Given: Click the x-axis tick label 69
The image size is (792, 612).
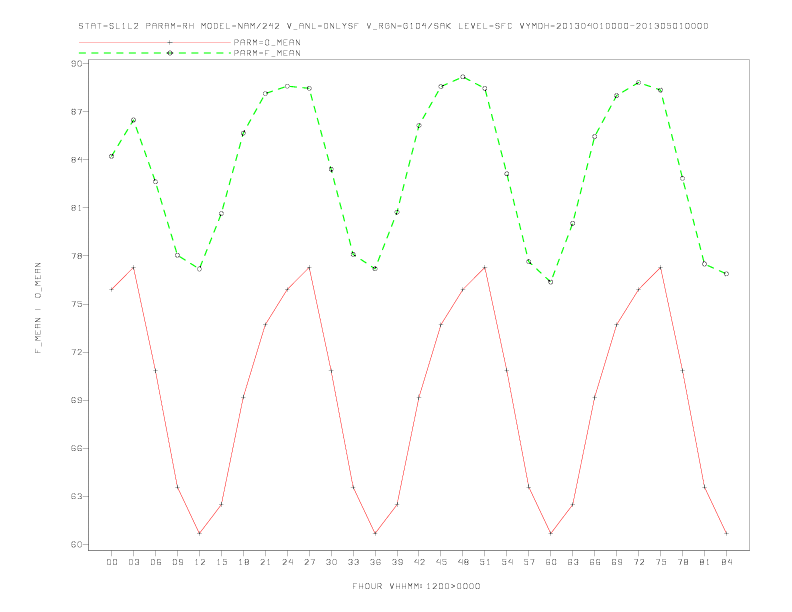Looking at the screenshot, I should click(617, 562).
